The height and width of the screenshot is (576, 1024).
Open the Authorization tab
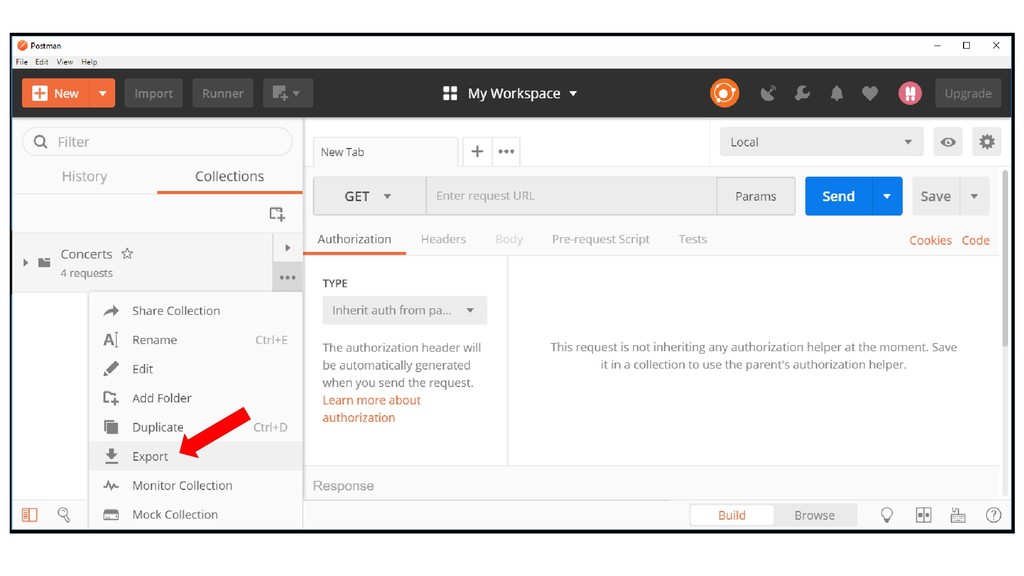click(x=354, y=239)
